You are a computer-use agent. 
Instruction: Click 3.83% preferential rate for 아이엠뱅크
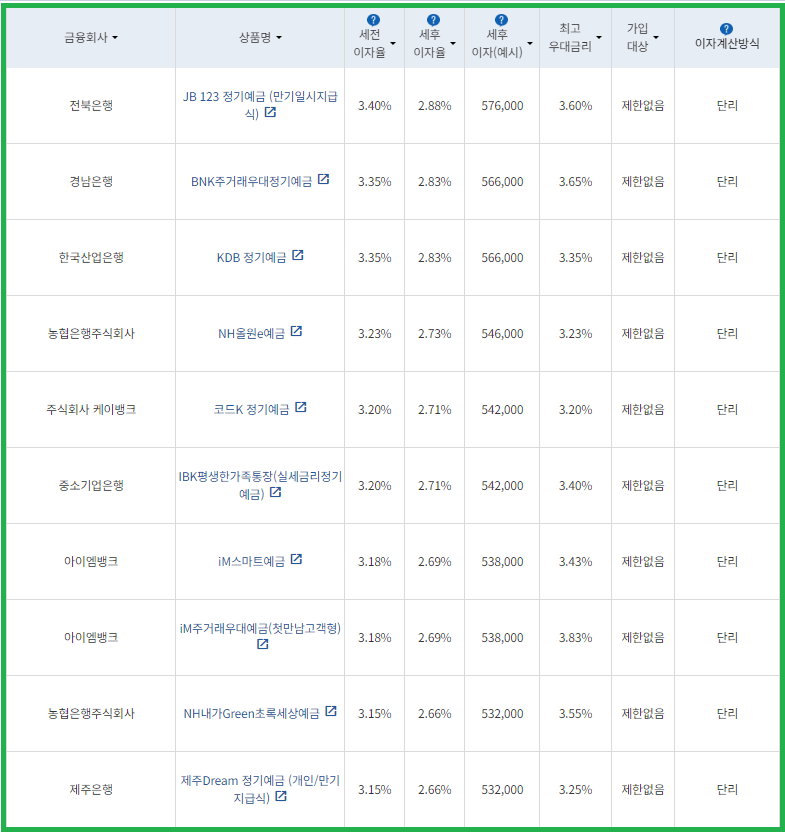point(575,637)
